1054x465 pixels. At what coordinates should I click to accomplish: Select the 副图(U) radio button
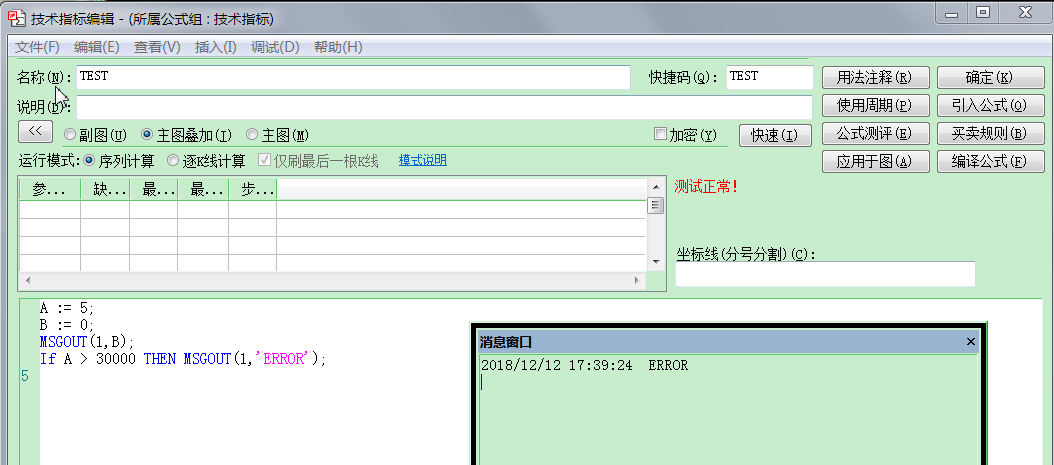point(69,134)
